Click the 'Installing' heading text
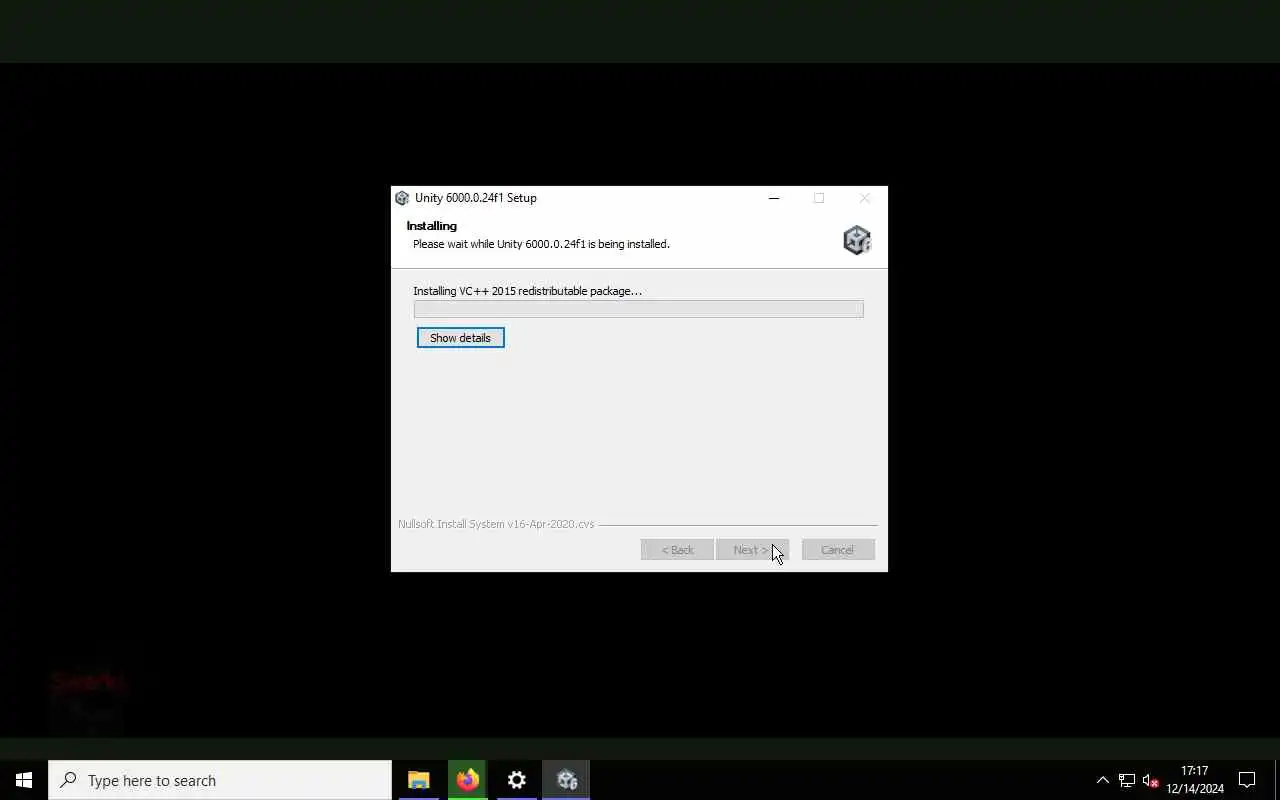1280x800 pixels. pyautogui.click(x=432, y=226)
